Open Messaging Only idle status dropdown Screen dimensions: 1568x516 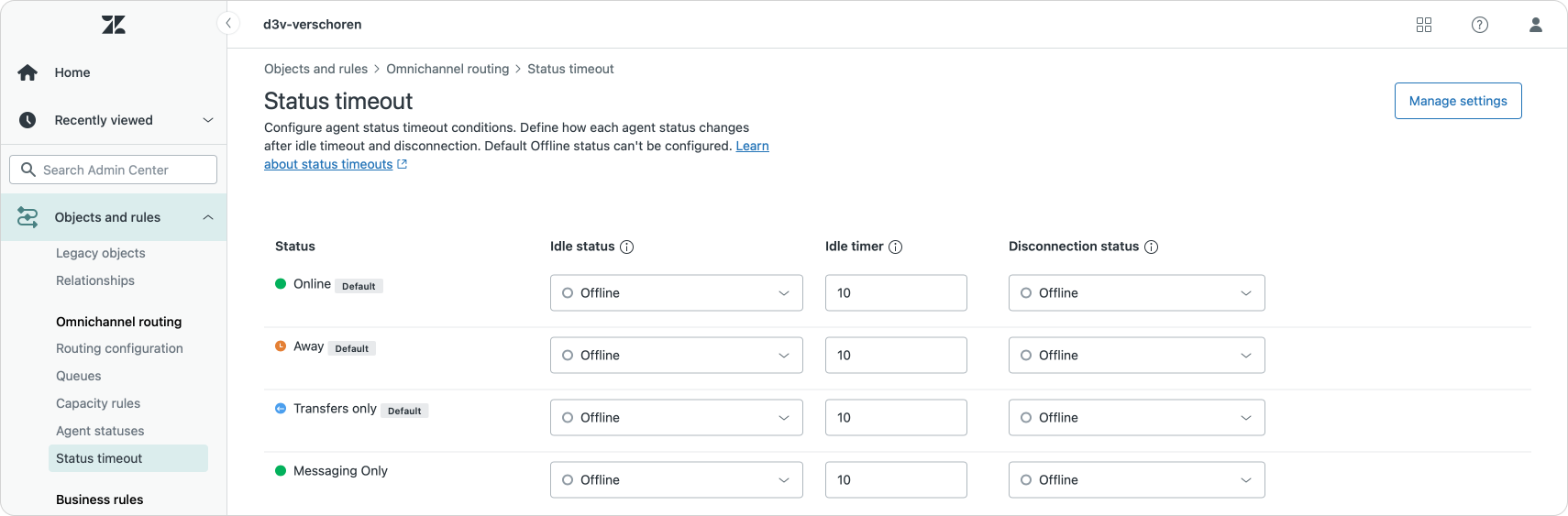(676, 480)
